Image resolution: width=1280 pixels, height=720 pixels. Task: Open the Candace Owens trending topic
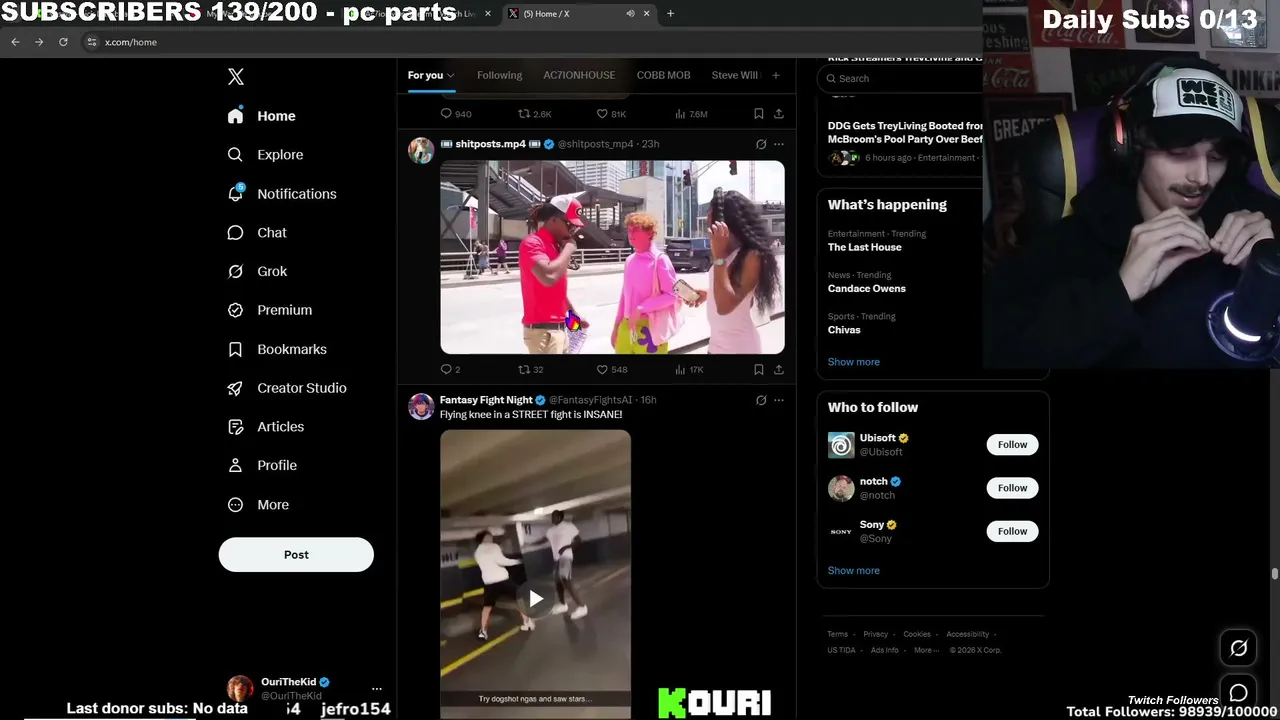(x=867, y=289)
